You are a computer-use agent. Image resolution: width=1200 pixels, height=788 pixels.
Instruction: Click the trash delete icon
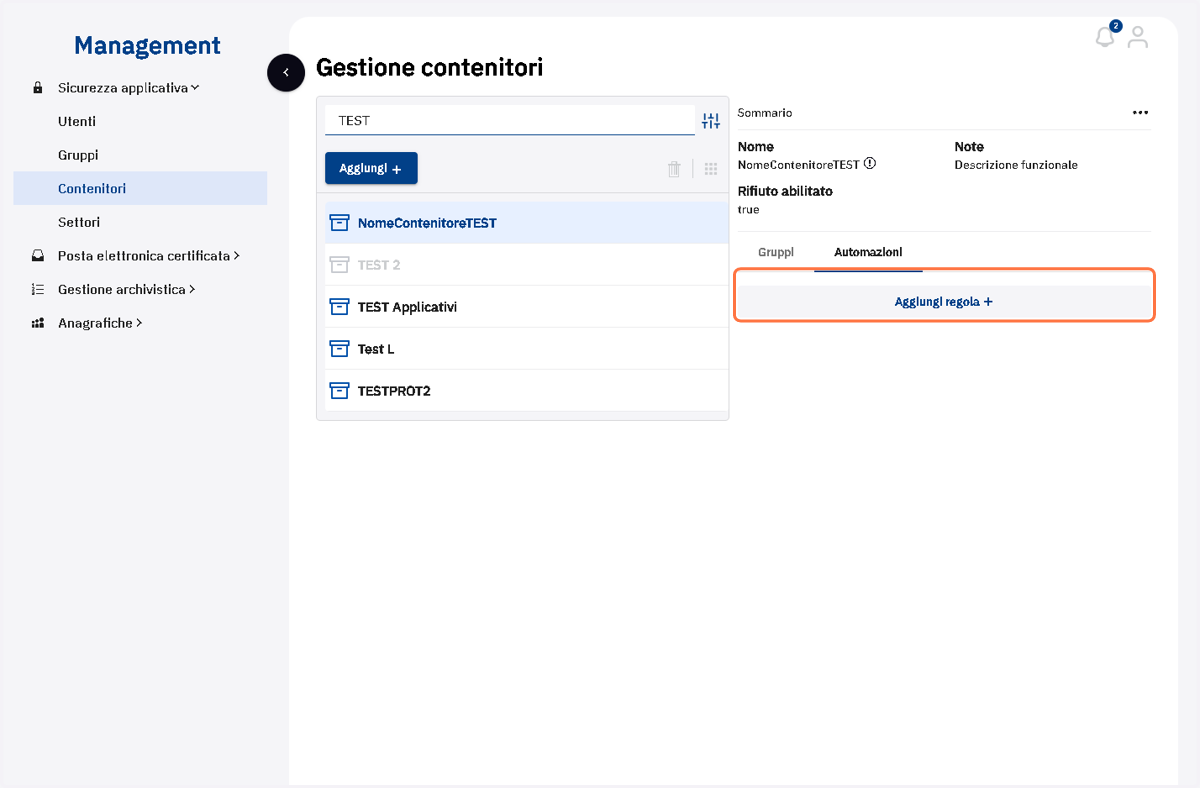point(674,169)
